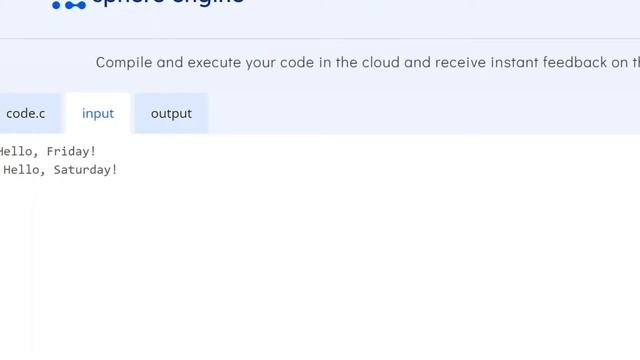The width and height of the screenshot is (640, 360).
Task: Click the word 'Friday' in the input
Action: pyautogui.click(x=68, y=151)
